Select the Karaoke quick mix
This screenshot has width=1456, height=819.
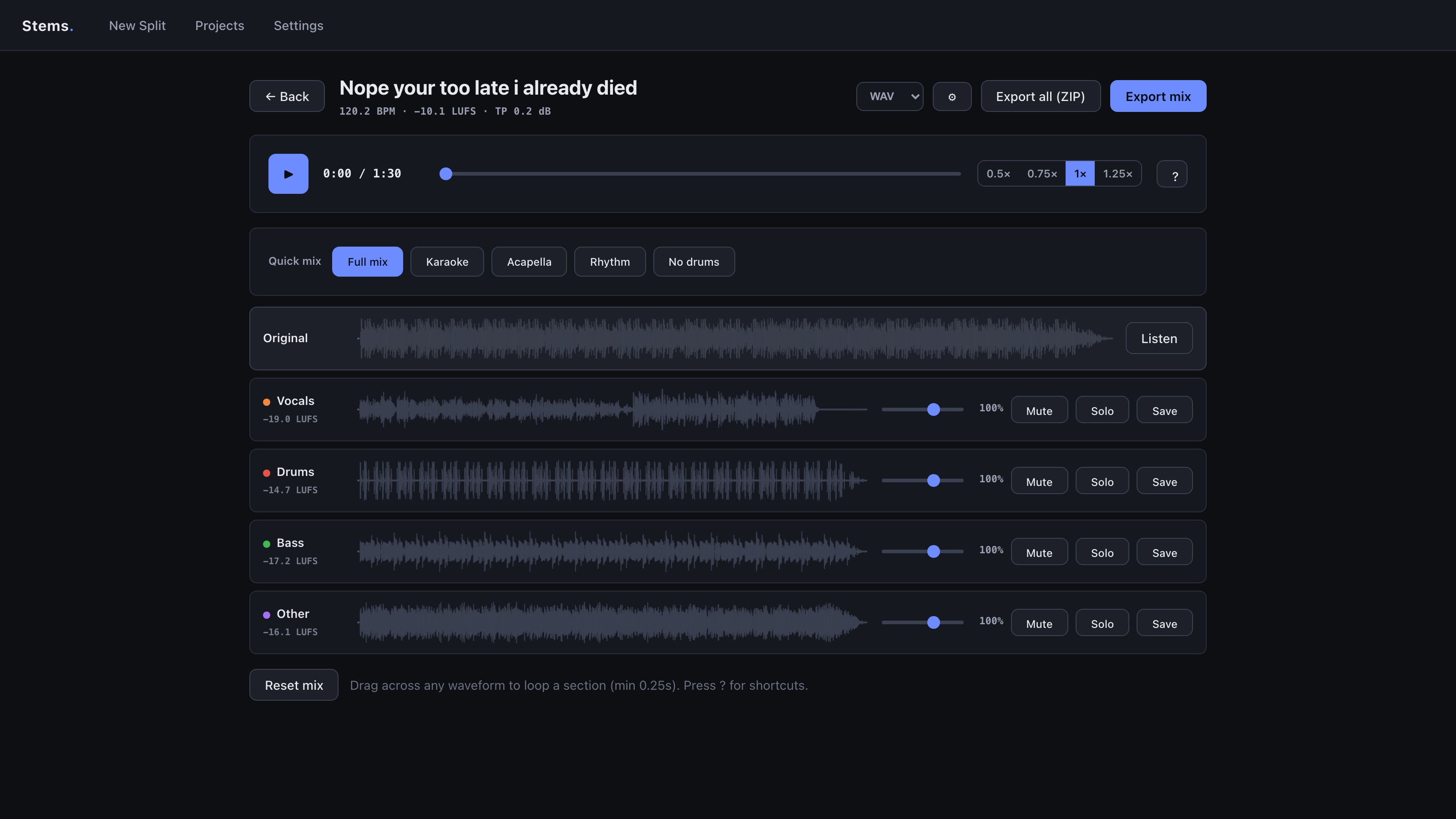[x=447, y=262]
